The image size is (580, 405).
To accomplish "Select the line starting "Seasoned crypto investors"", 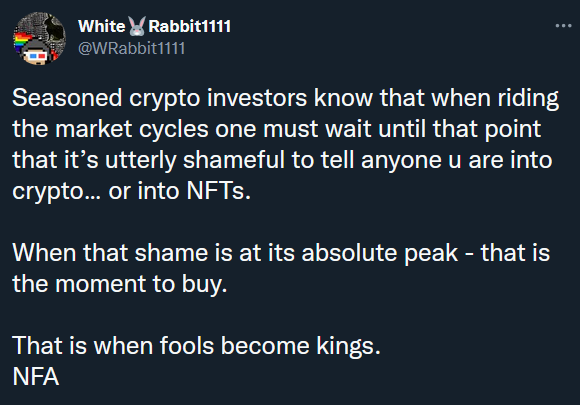I will (285, 99).
